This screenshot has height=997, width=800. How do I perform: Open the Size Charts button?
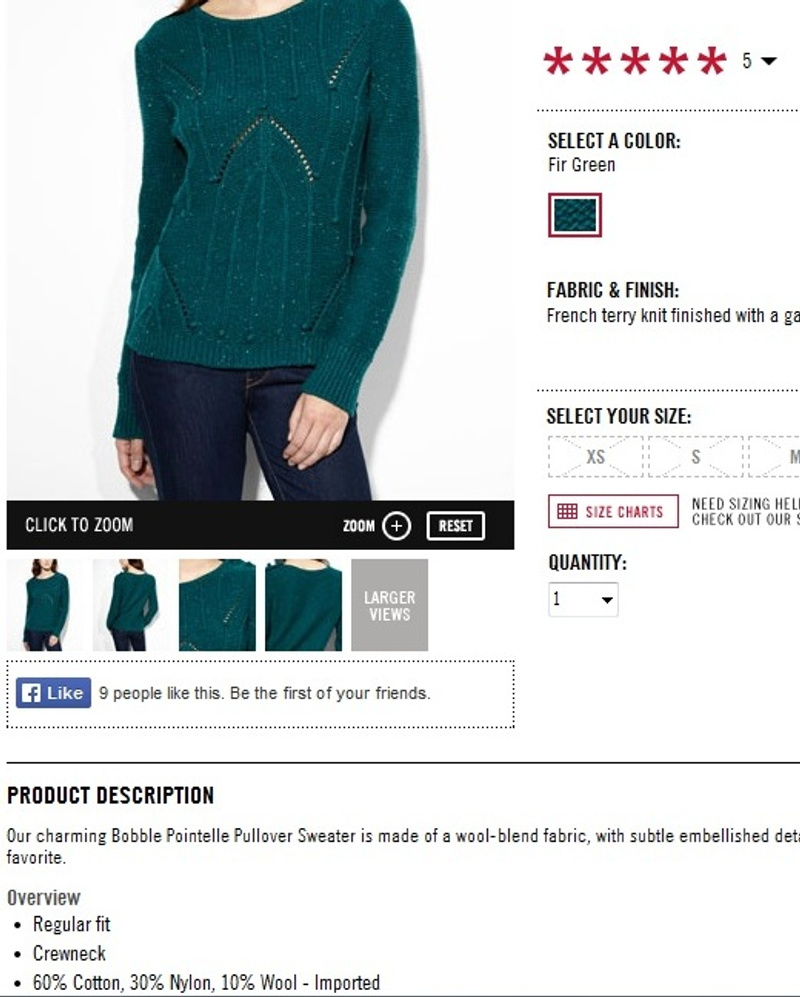[x=613, y=511]
